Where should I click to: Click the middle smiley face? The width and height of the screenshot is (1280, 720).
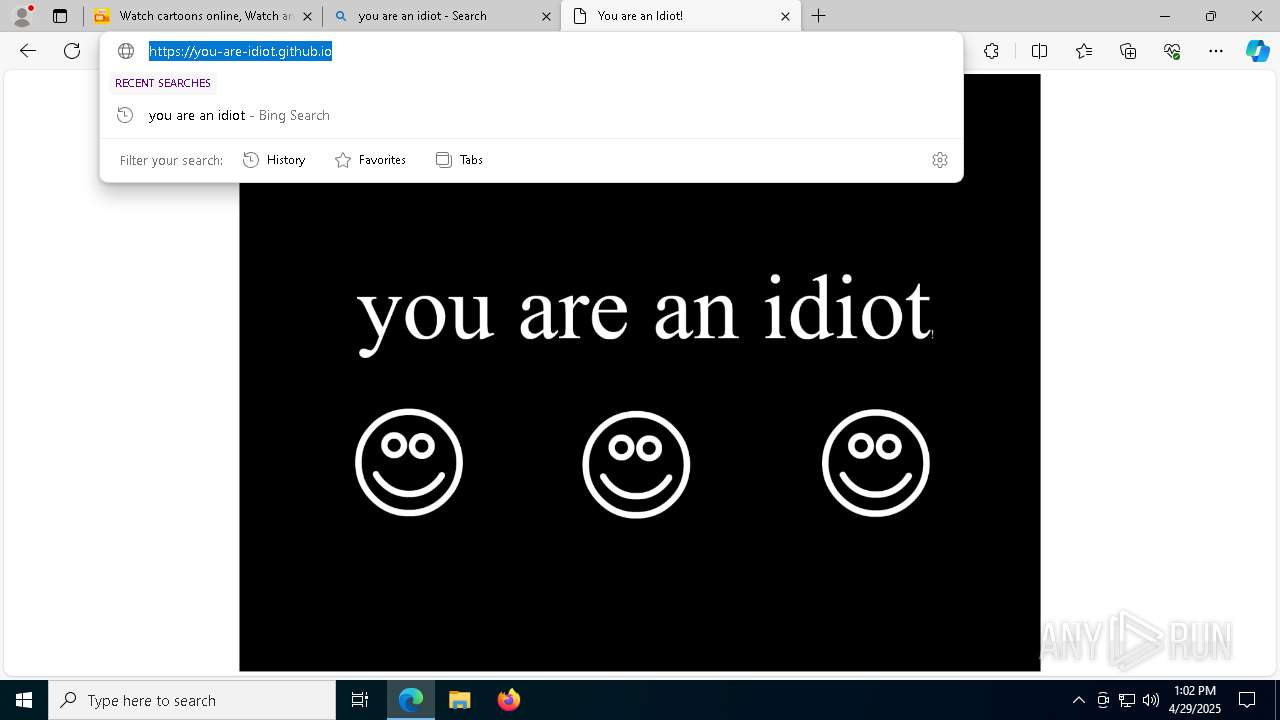636,464
